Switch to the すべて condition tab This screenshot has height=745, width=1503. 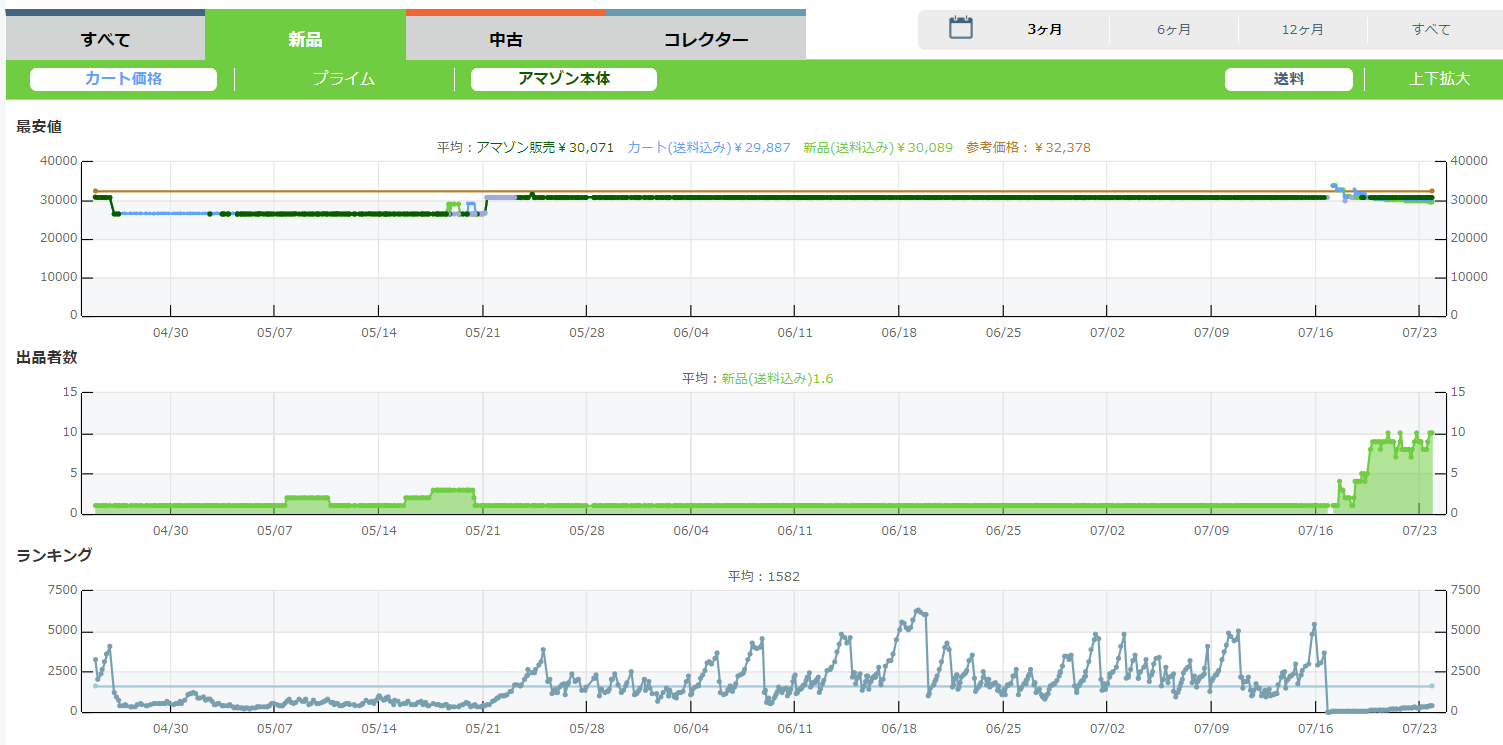click(106, 40)
